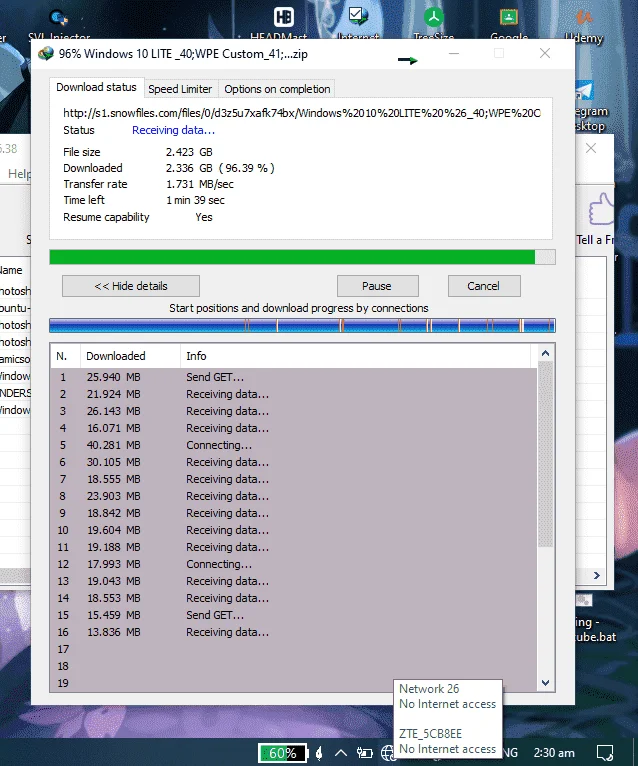Cancel the download
The image size is (638, 766).
tap(484, 286)
